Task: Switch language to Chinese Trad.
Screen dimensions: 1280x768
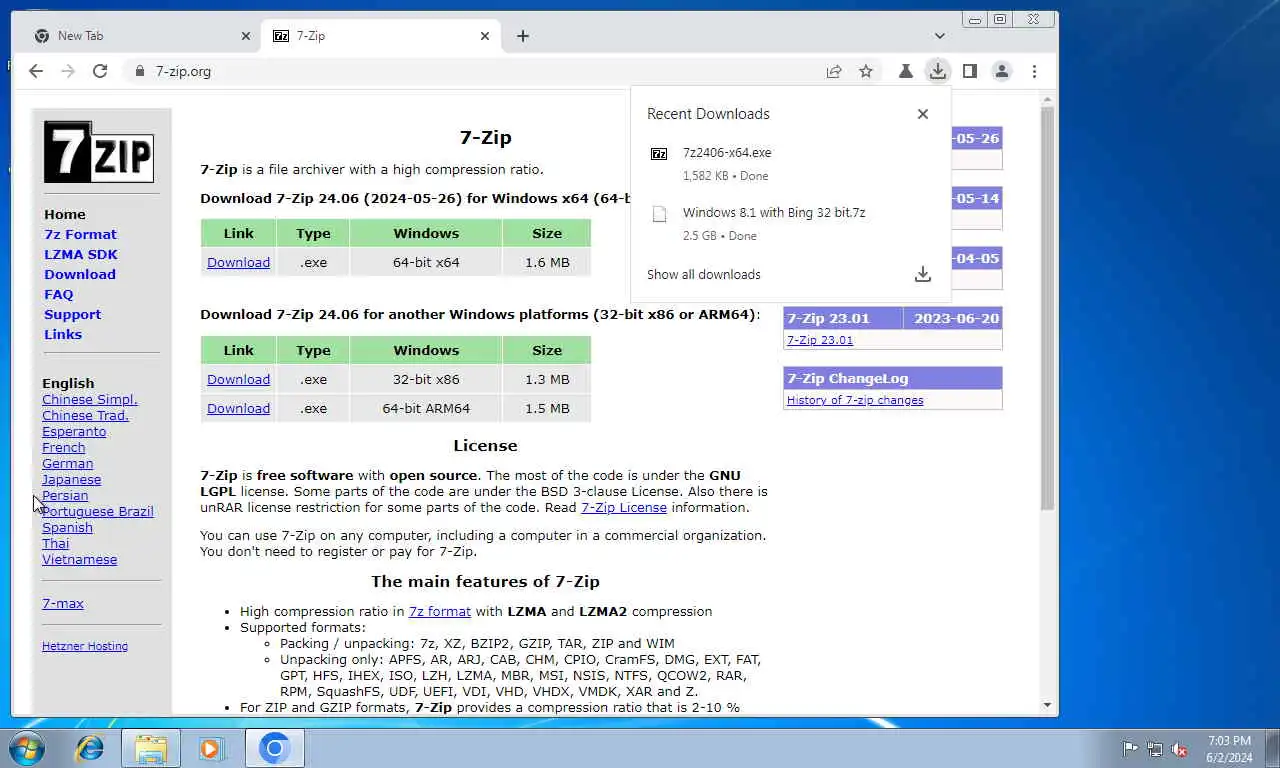Action: point(85,416)
